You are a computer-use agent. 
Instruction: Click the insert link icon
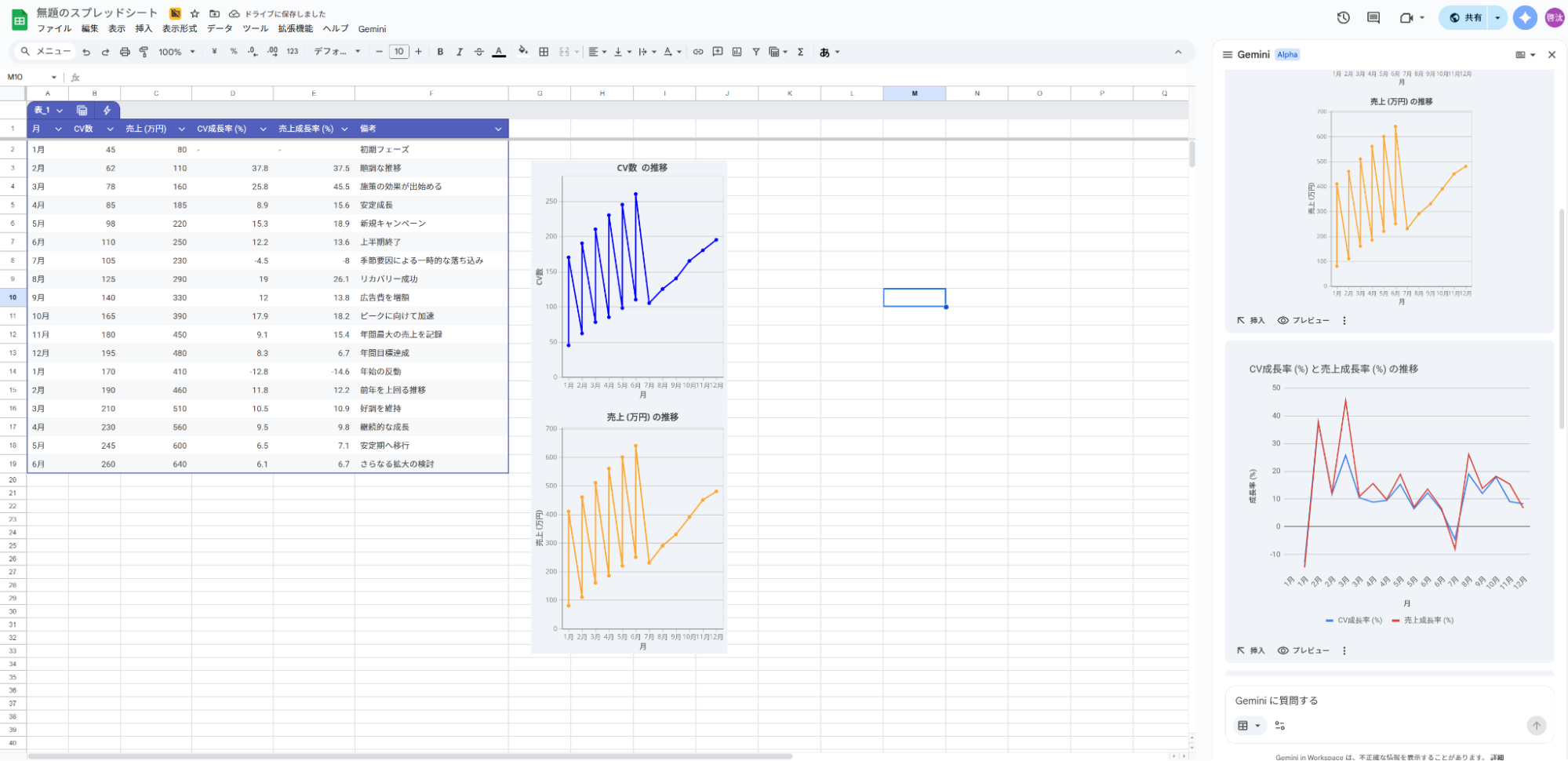[697, 52]
